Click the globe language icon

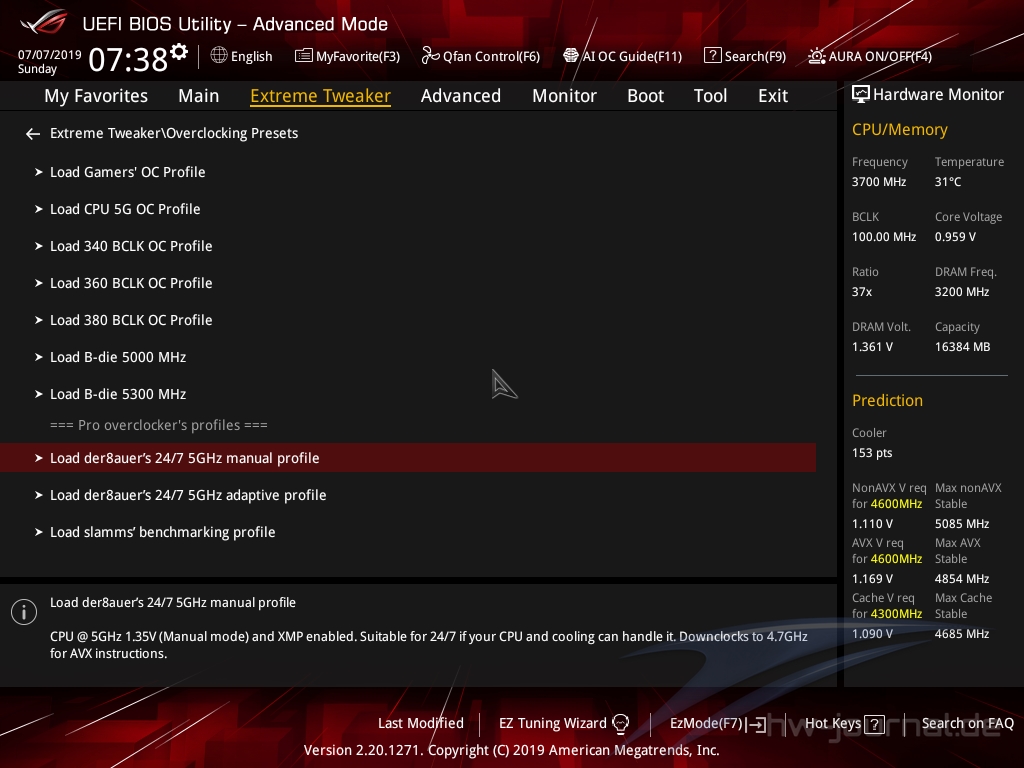click(x=219, y=56)
